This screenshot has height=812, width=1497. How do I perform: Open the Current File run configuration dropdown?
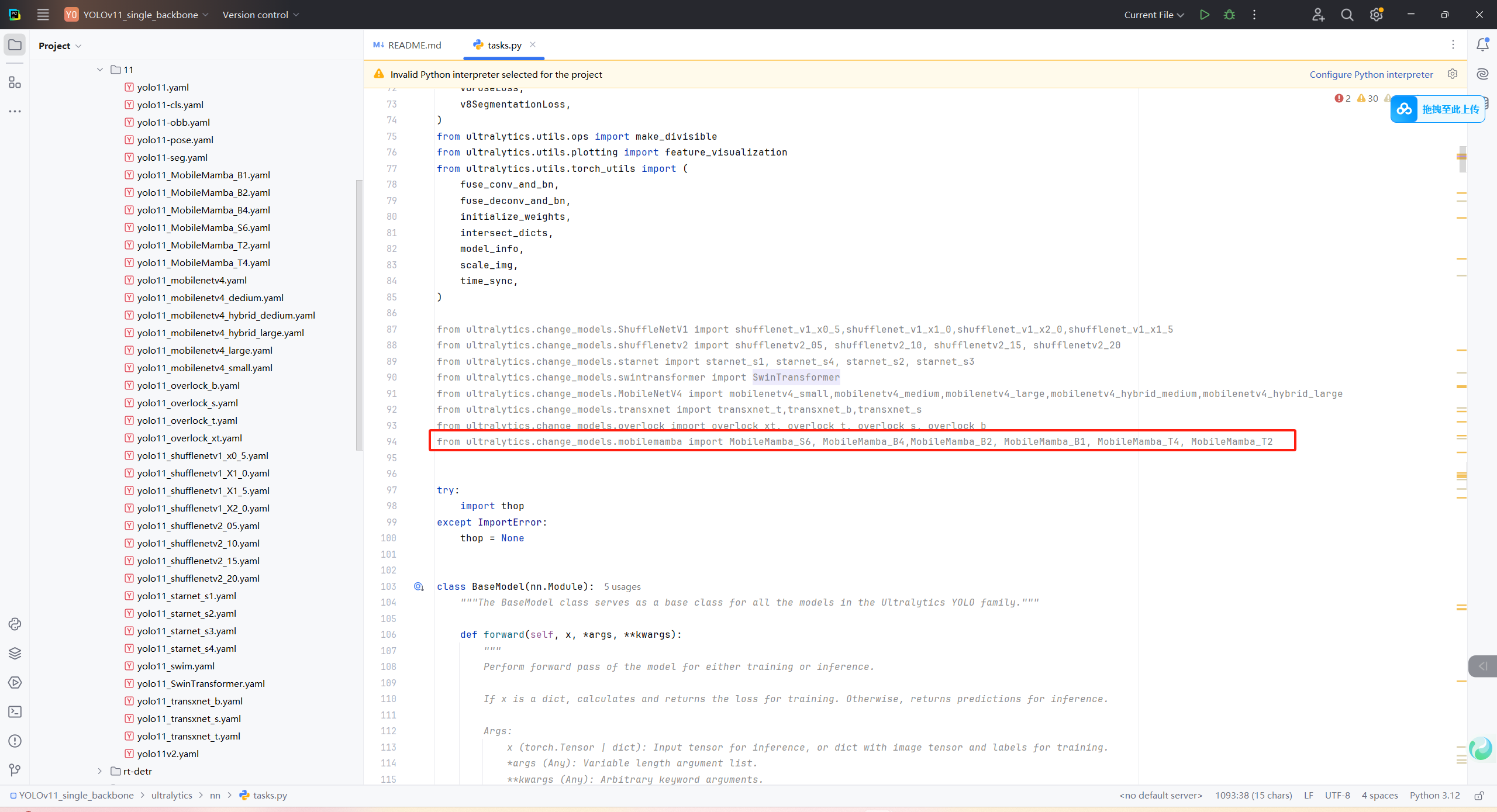click(x=1154, y=15)
